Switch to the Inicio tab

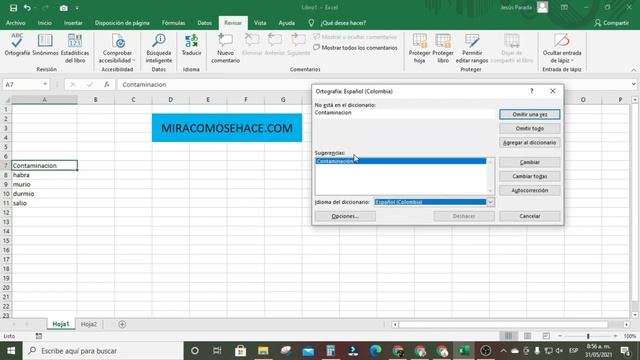click(45, 23)
